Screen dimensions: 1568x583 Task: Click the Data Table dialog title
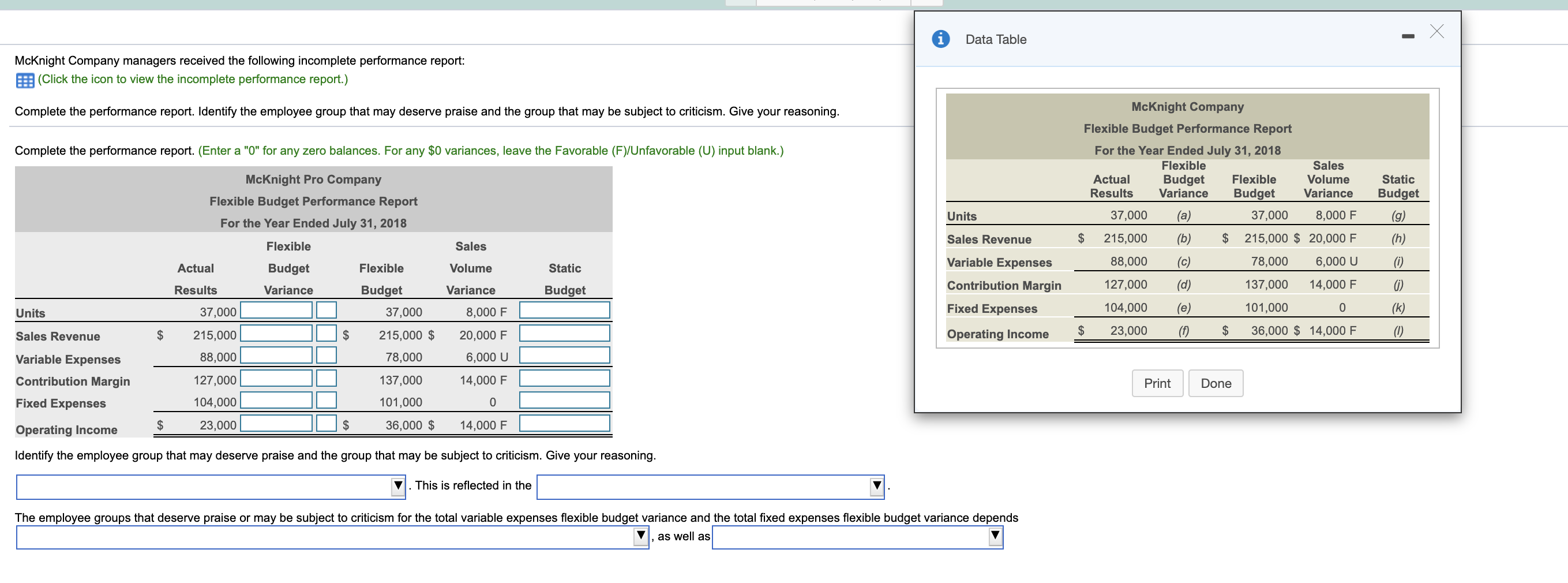coord(995,40)
